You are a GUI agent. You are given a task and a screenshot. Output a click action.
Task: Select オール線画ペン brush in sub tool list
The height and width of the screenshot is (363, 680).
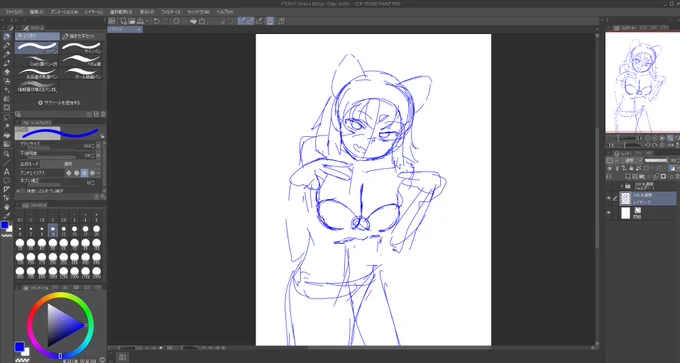click(x=82, y=73)
